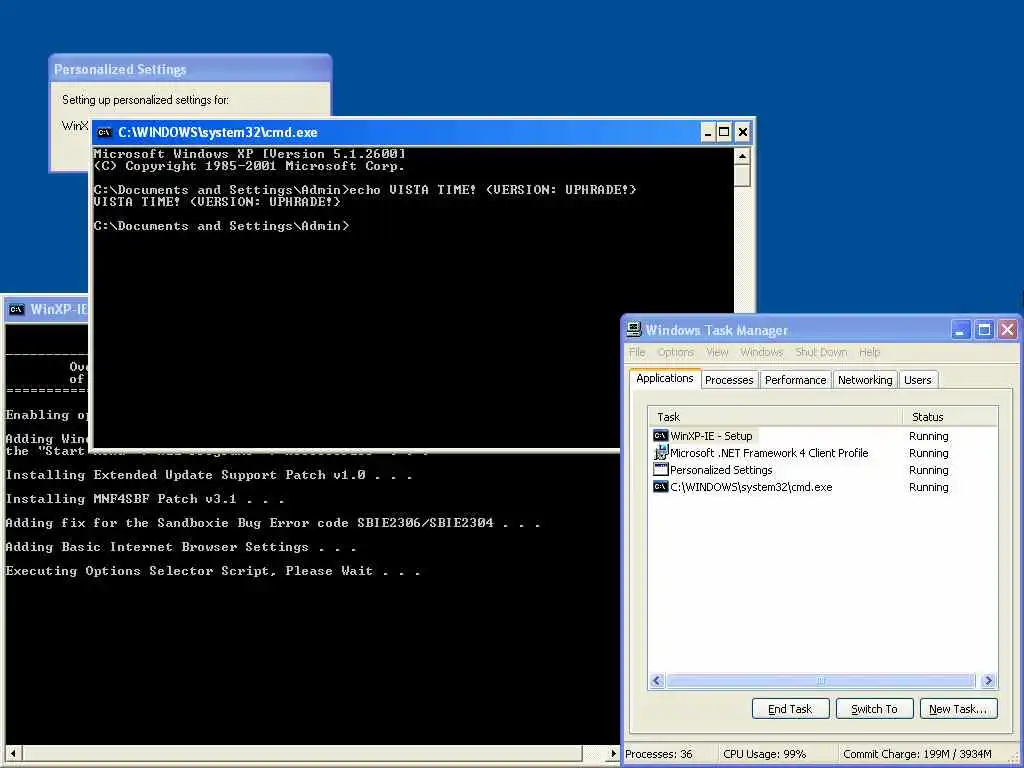The height and width of the screenshot is (768, 1024).
Task: Click the New Task... button
Action: [x=958, y=709]
